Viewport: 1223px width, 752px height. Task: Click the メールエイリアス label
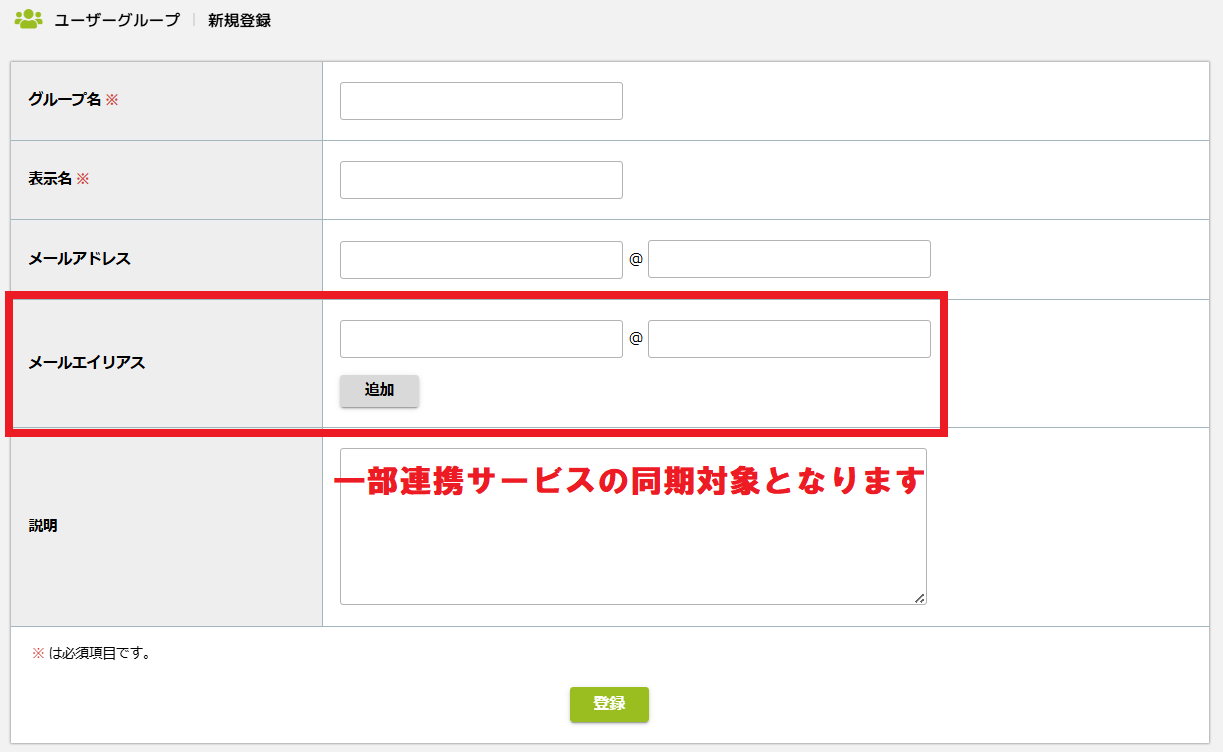[x=87, y=362]
